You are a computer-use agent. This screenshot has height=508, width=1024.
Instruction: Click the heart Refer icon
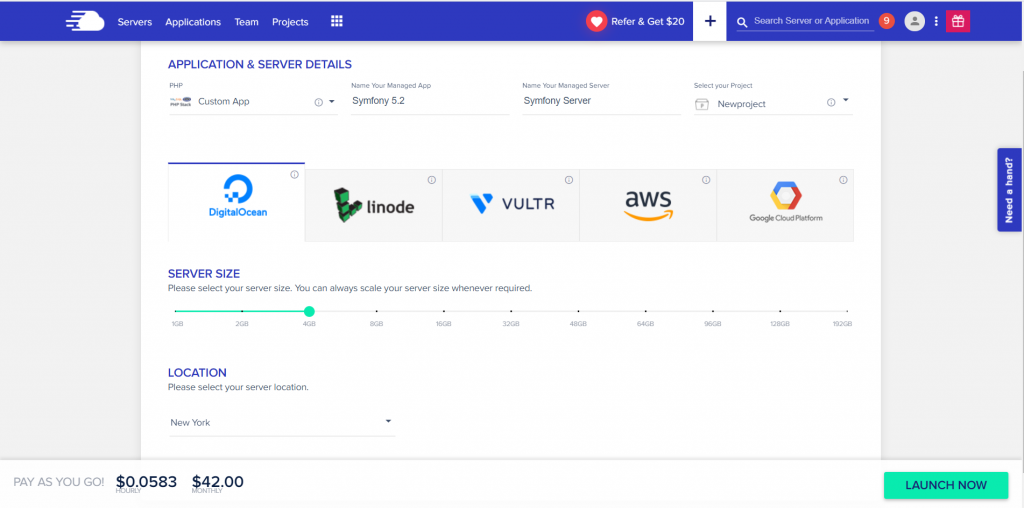[x=596, y=21]
